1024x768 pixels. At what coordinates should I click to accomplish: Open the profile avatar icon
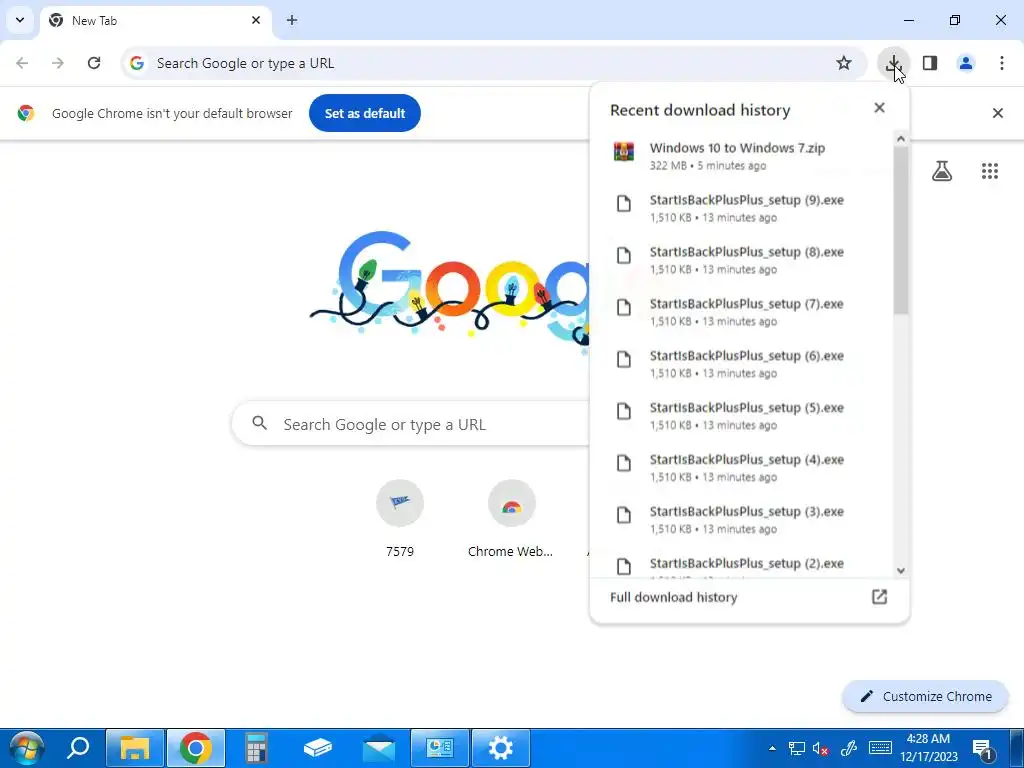pyautogui.click(x=965, y=63)
